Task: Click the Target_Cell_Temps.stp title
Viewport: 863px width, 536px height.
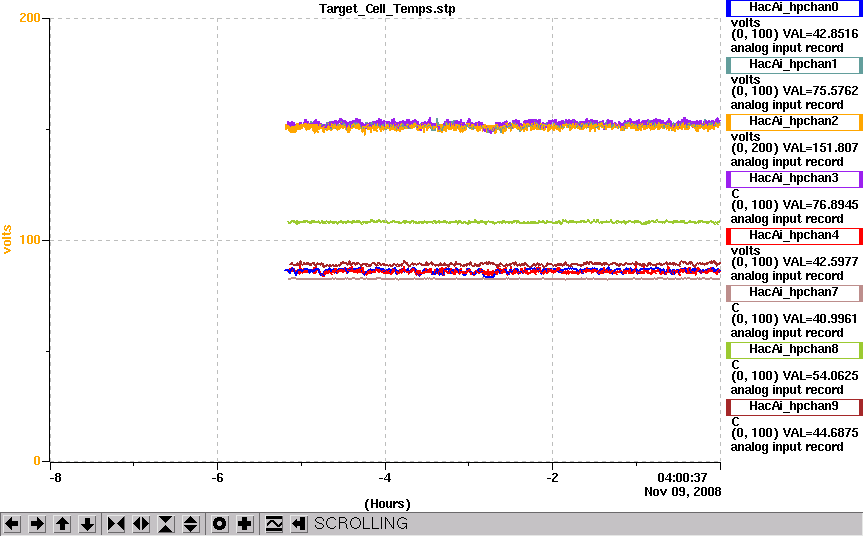Action: click(387, 9)
